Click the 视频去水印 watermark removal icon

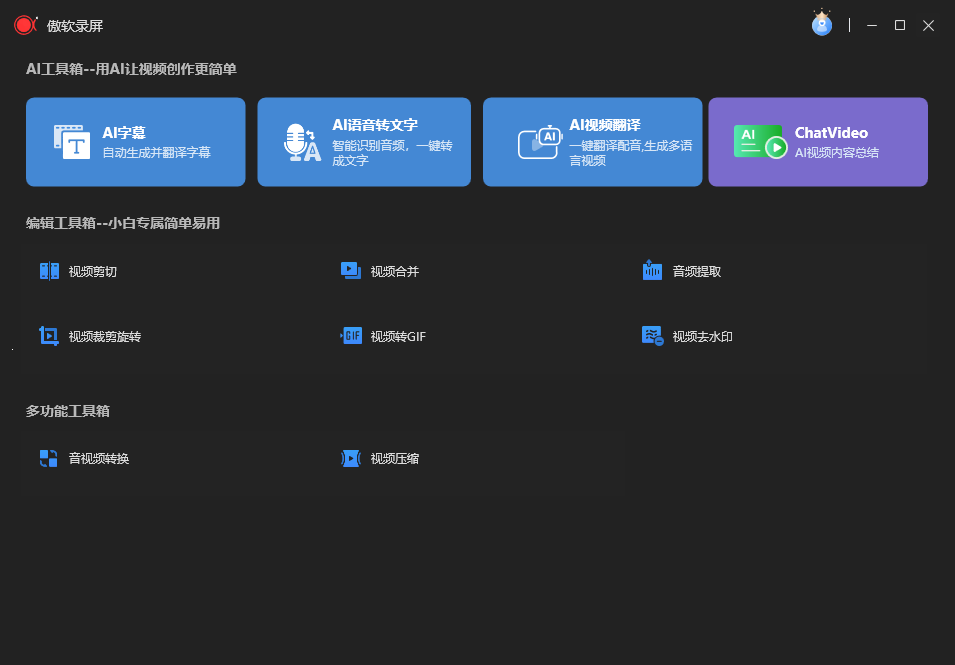click(x=652, y=336)
